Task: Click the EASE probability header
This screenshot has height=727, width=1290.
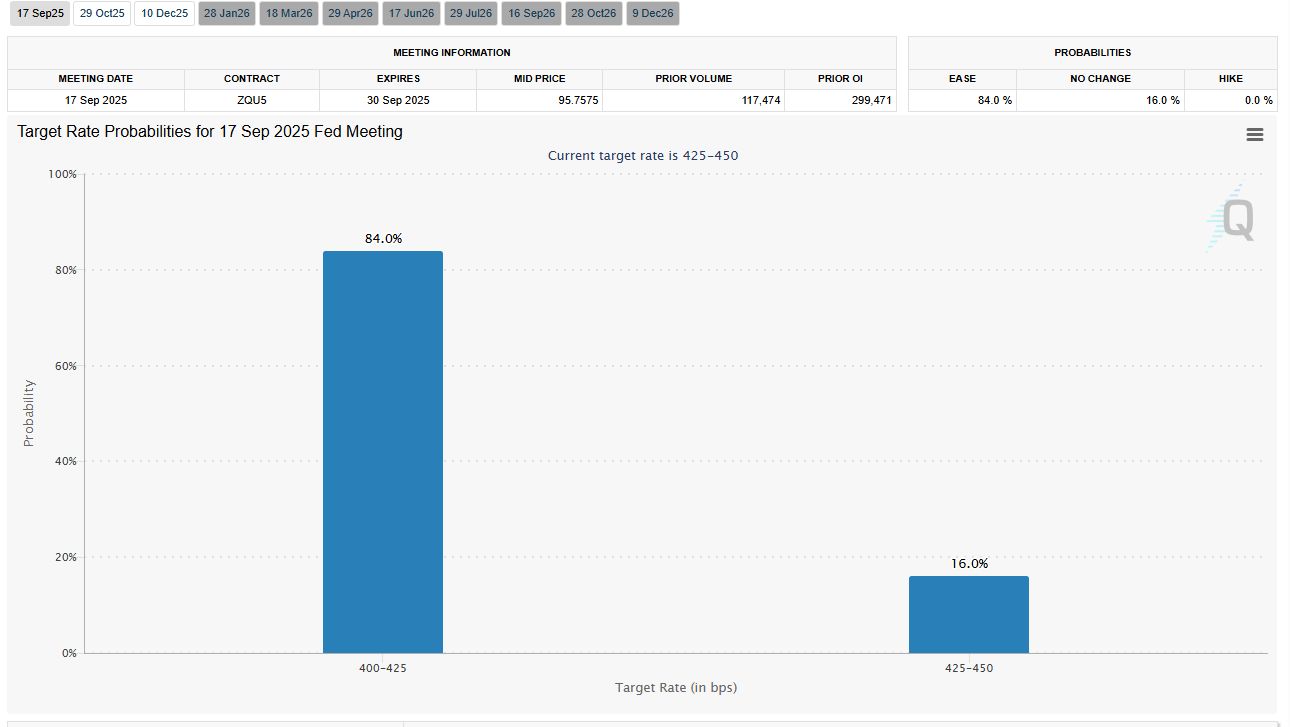Action: pyautogui.click(x=962, y=78)
